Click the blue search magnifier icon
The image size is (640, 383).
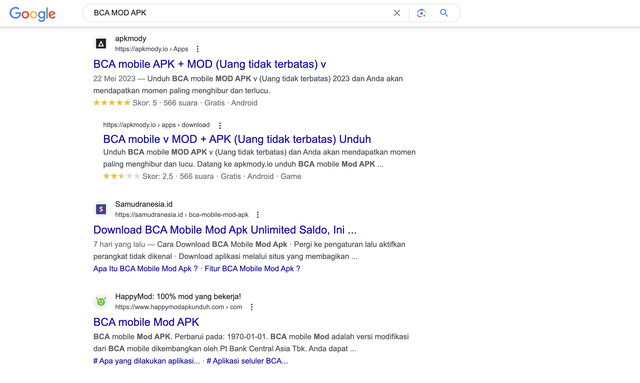444,13
